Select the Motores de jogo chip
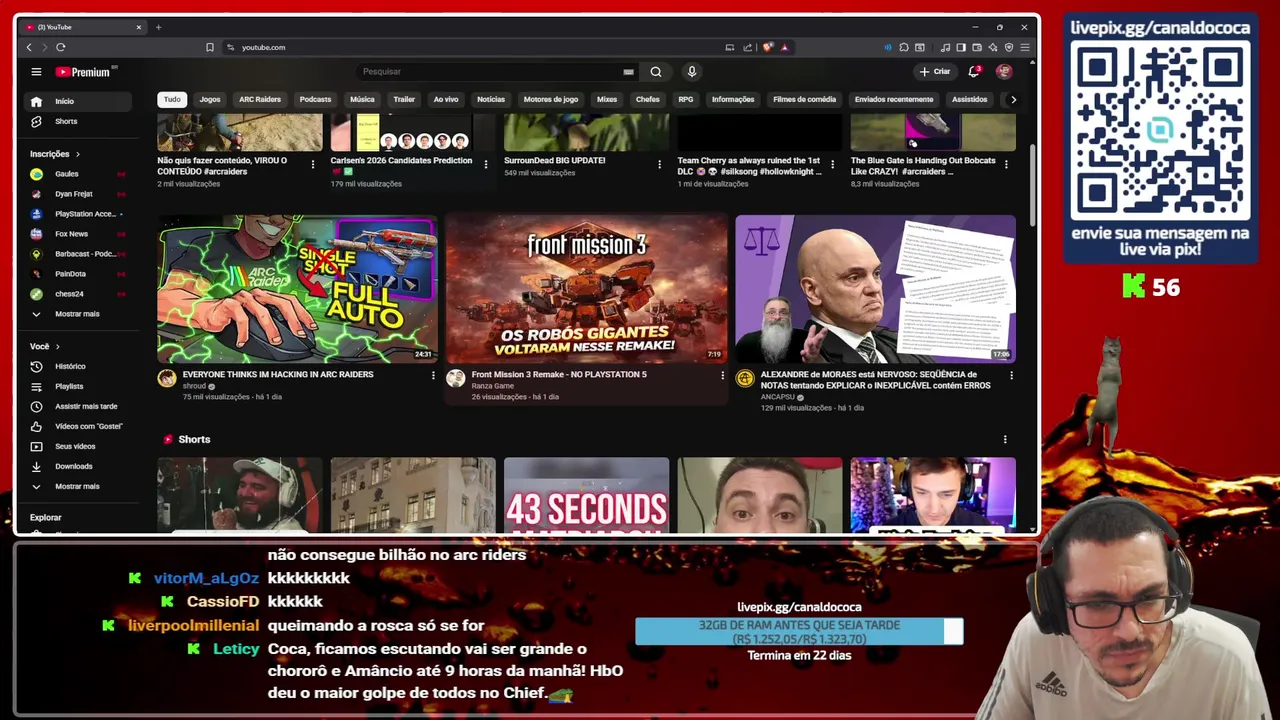Image resolution: width=1280 pixels, height=720 pixels. [x=551, y=99]
